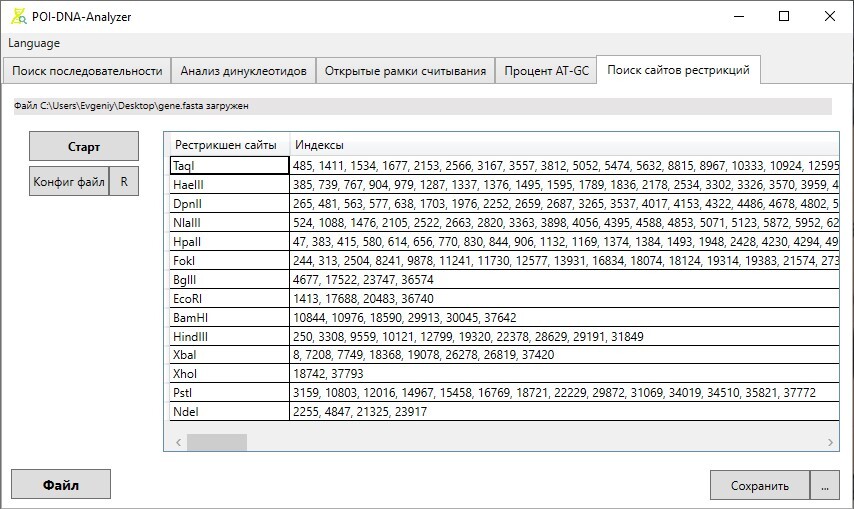This screenshot has height=509, width=854.
Task: Click the ellipsis button beside Сохранить
Action: point(824,486)
